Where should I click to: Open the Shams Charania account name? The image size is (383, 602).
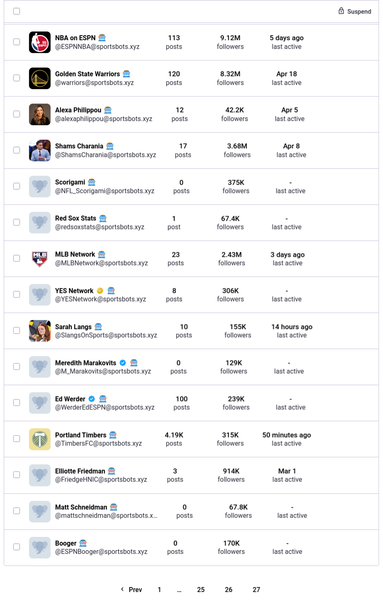pyautogui.click(x=79, y=146)
